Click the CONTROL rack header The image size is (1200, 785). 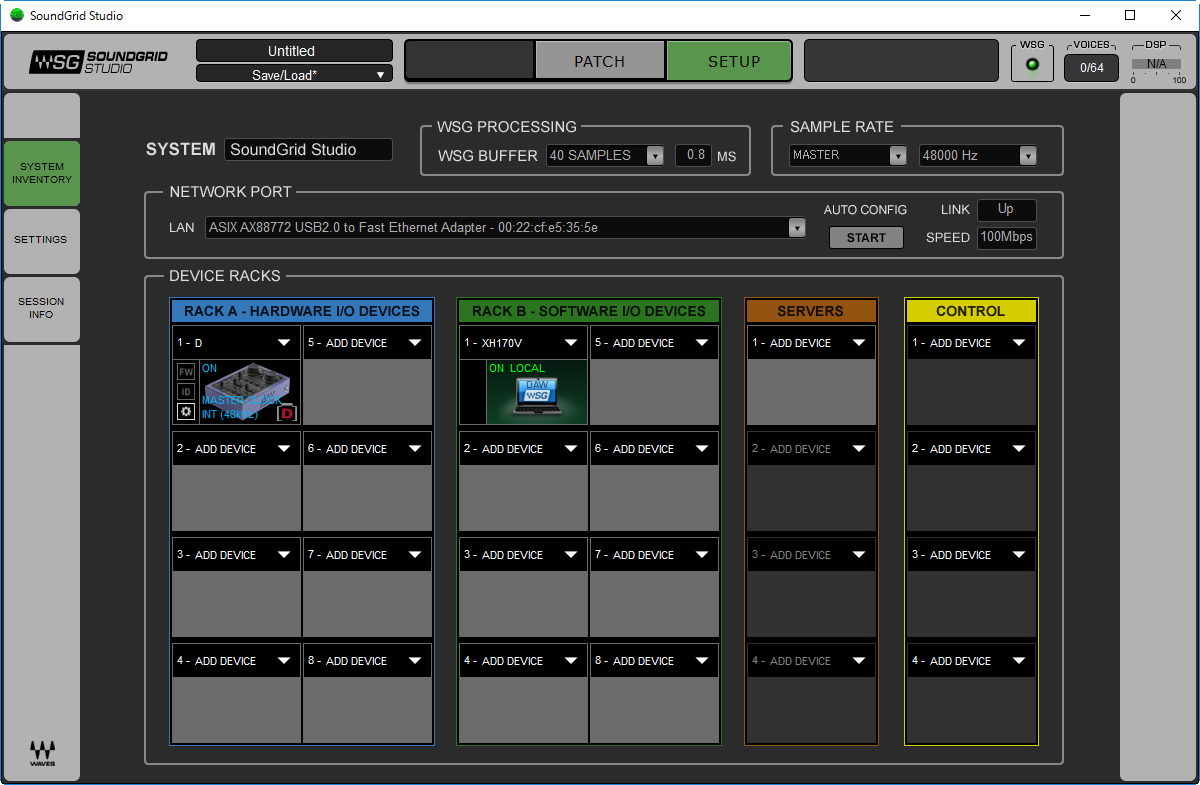(x=971, y=311)
